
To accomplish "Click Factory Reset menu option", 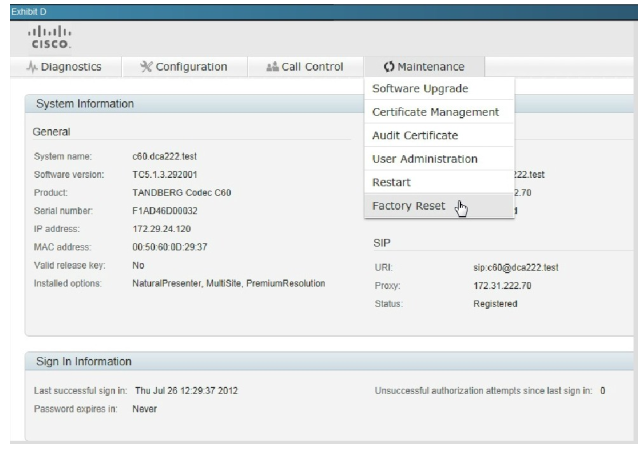I will [407, 206].
